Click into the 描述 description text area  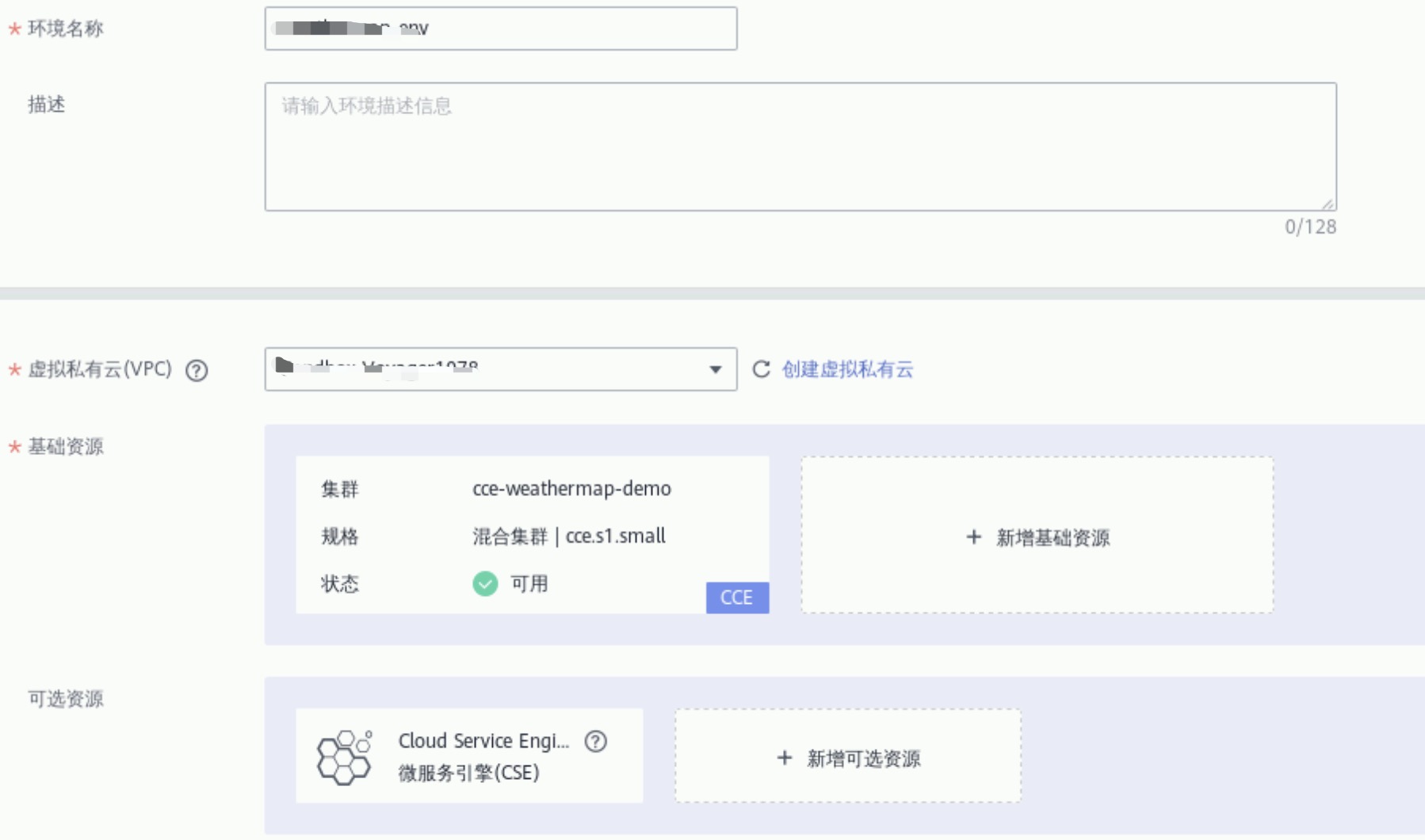[x=800, y=147]
